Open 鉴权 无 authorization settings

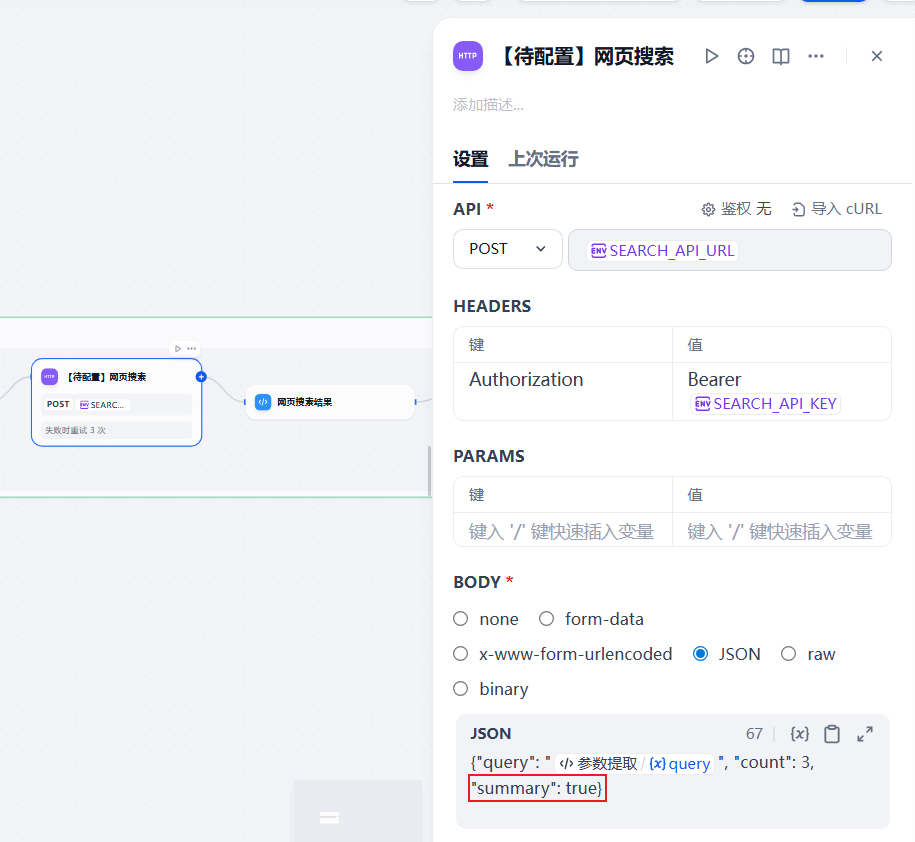(x=736, y=209)
